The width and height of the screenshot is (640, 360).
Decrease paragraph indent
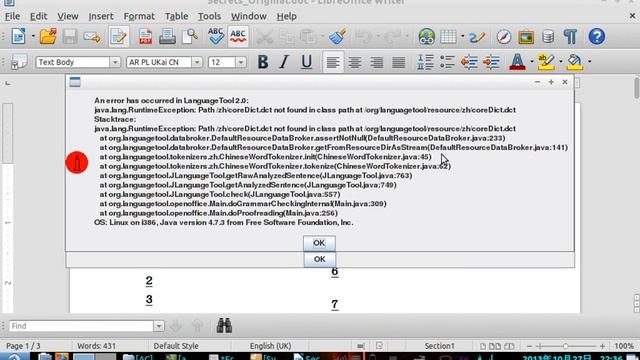coord(469,62)
